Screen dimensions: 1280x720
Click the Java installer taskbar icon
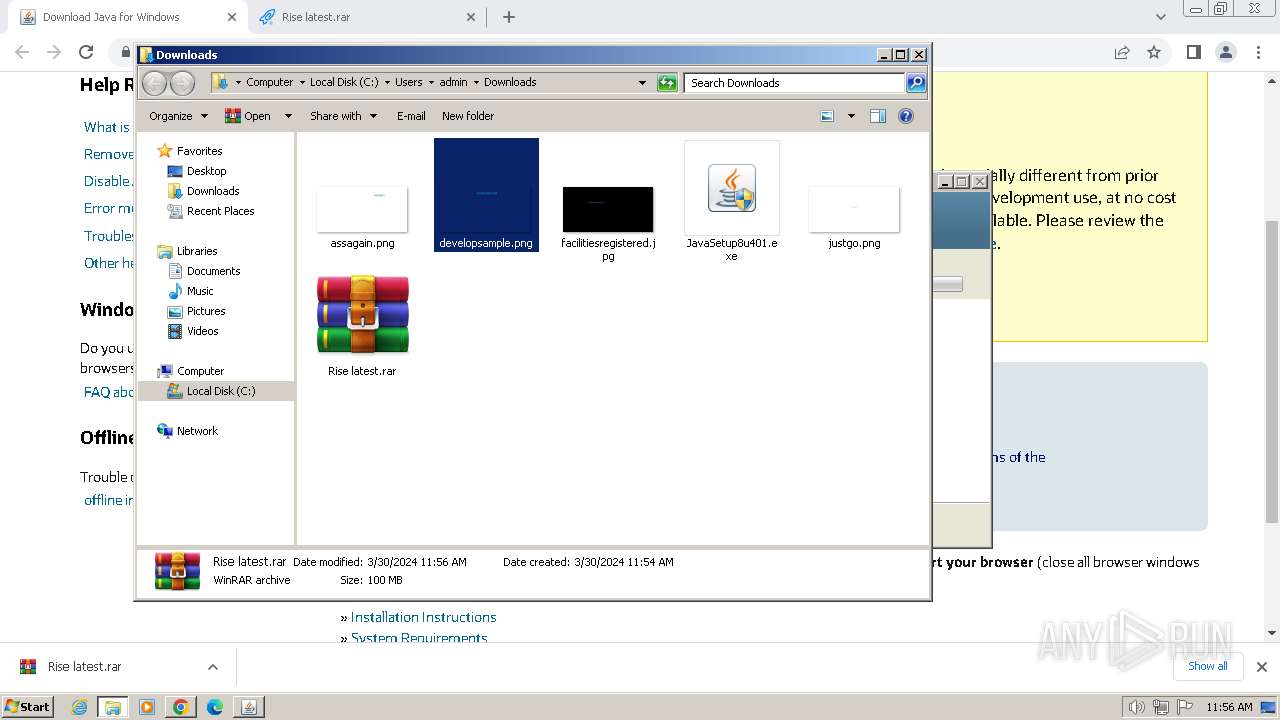point(249,707)
